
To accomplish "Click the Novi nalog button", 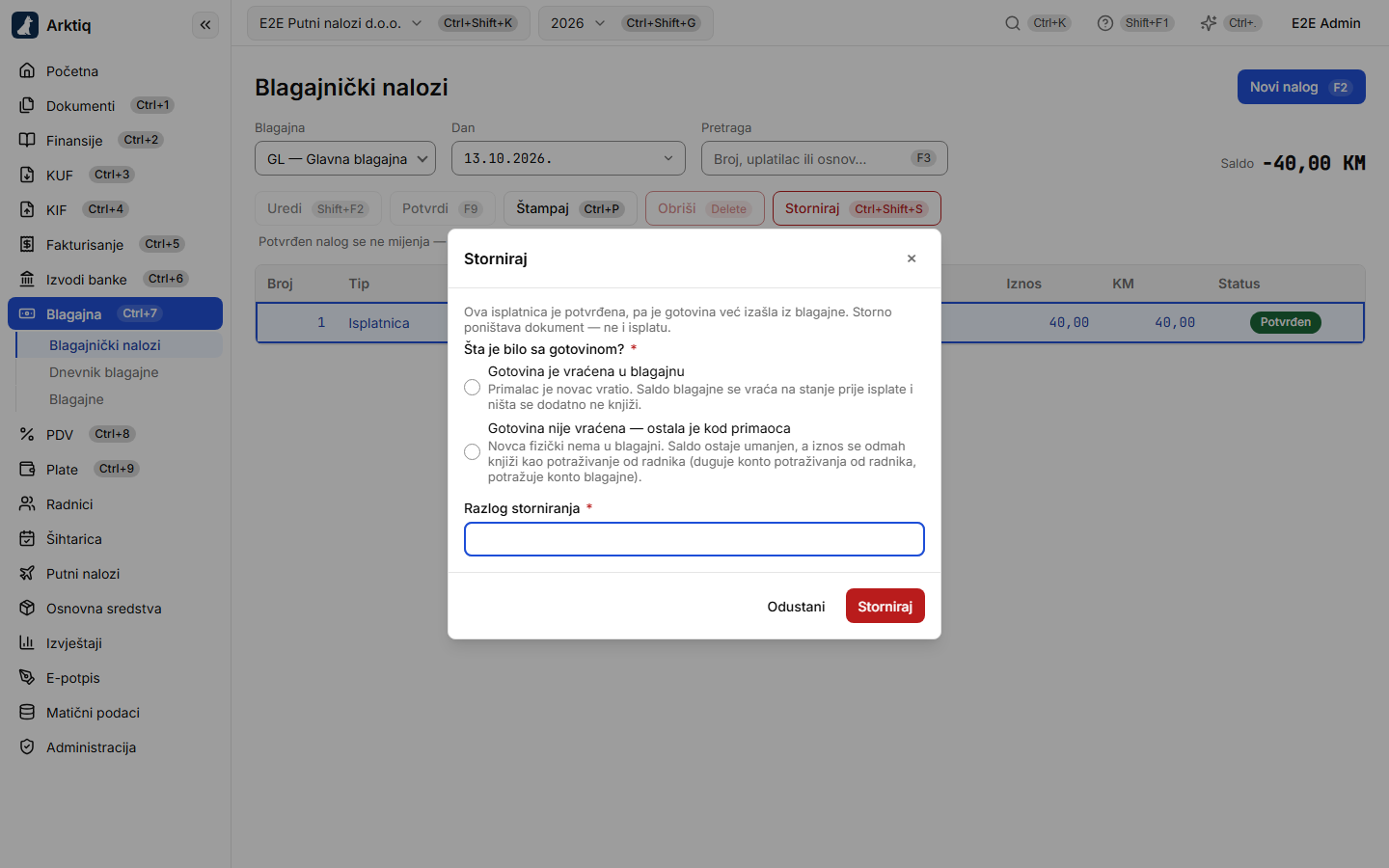I will [x=1301, y=87].
